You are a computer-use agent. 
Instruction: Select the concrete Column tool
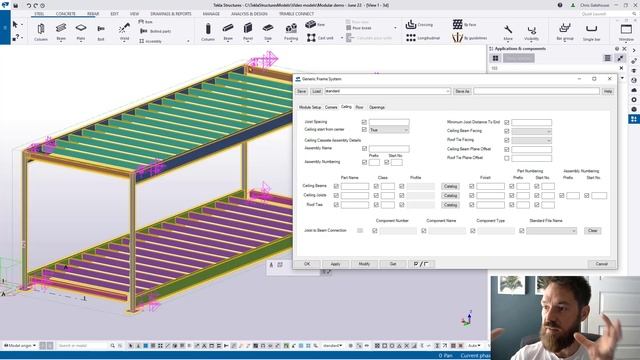point(208,32)
